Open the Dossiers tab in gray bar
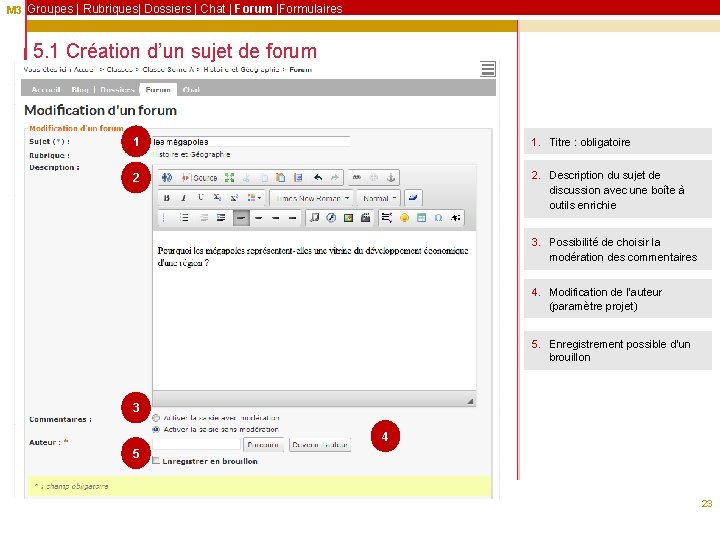720x540 pixels. pyautogui.click(x=117, y=90)
